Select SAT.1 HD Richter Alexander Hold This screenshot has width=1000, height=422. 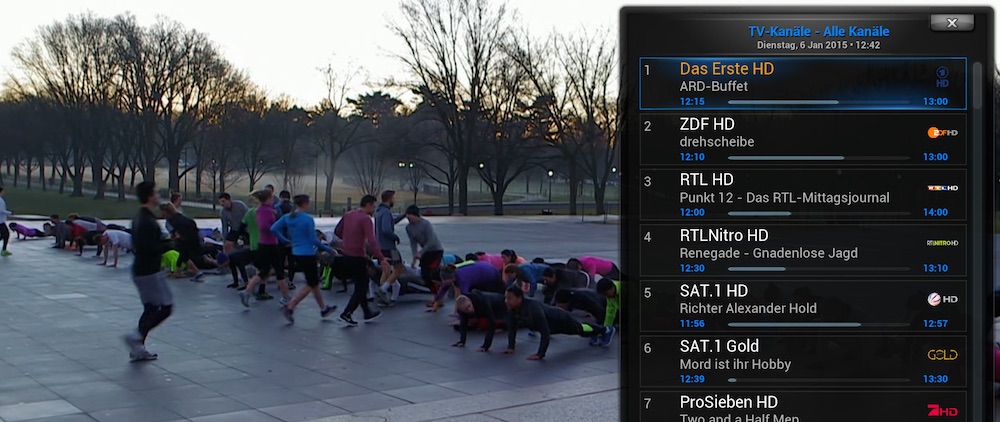pos(803,305)
